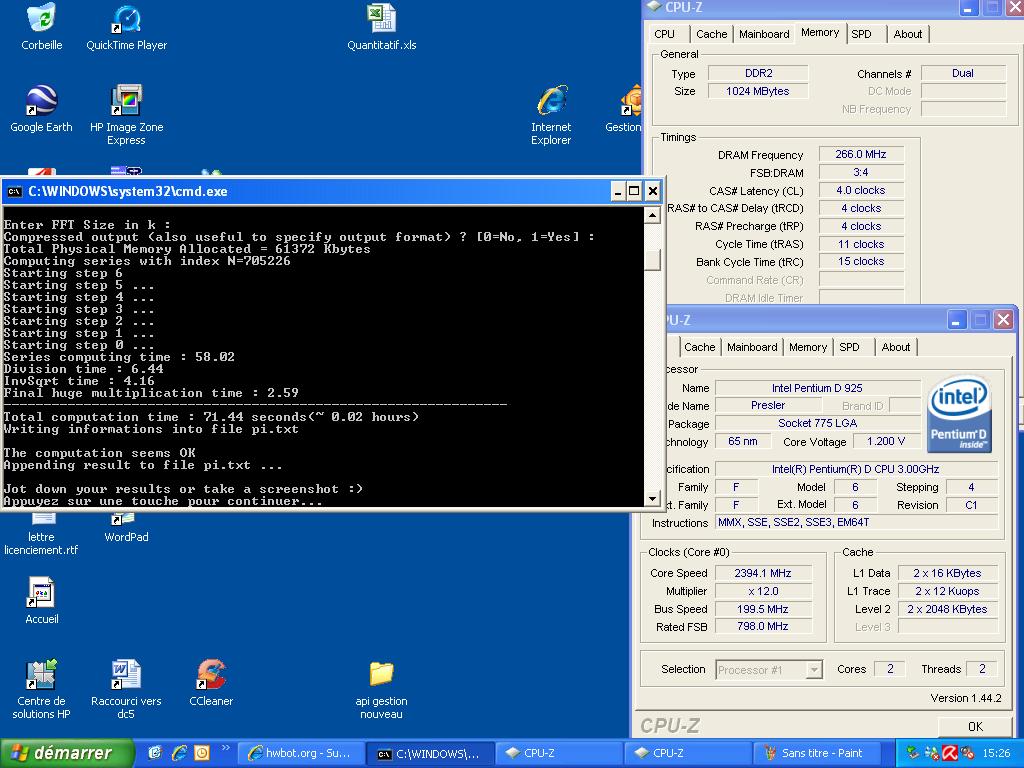Open Memory tab in lower CPU-Z window

click(x=808, y=347)
